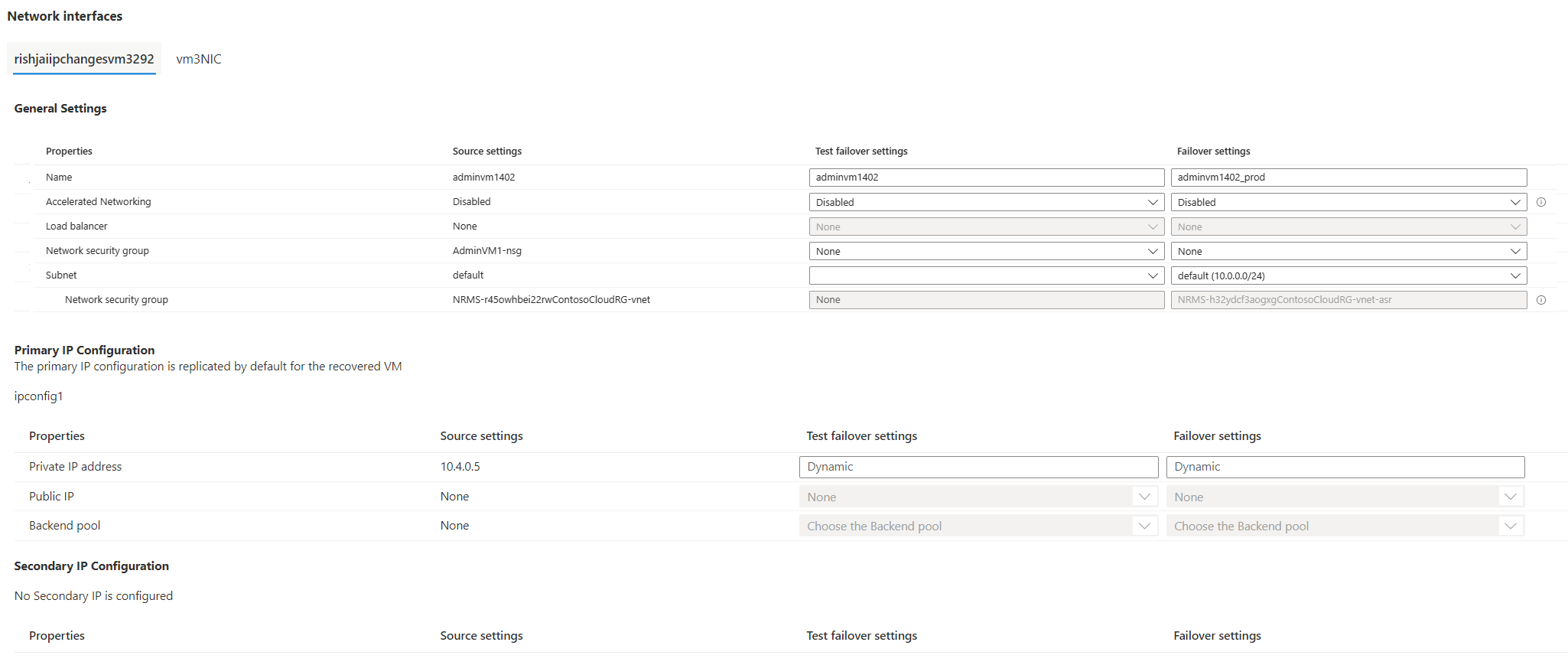Open failover Load balancer dropdown
1568x665 pixels.
[x=1348, y=227]
